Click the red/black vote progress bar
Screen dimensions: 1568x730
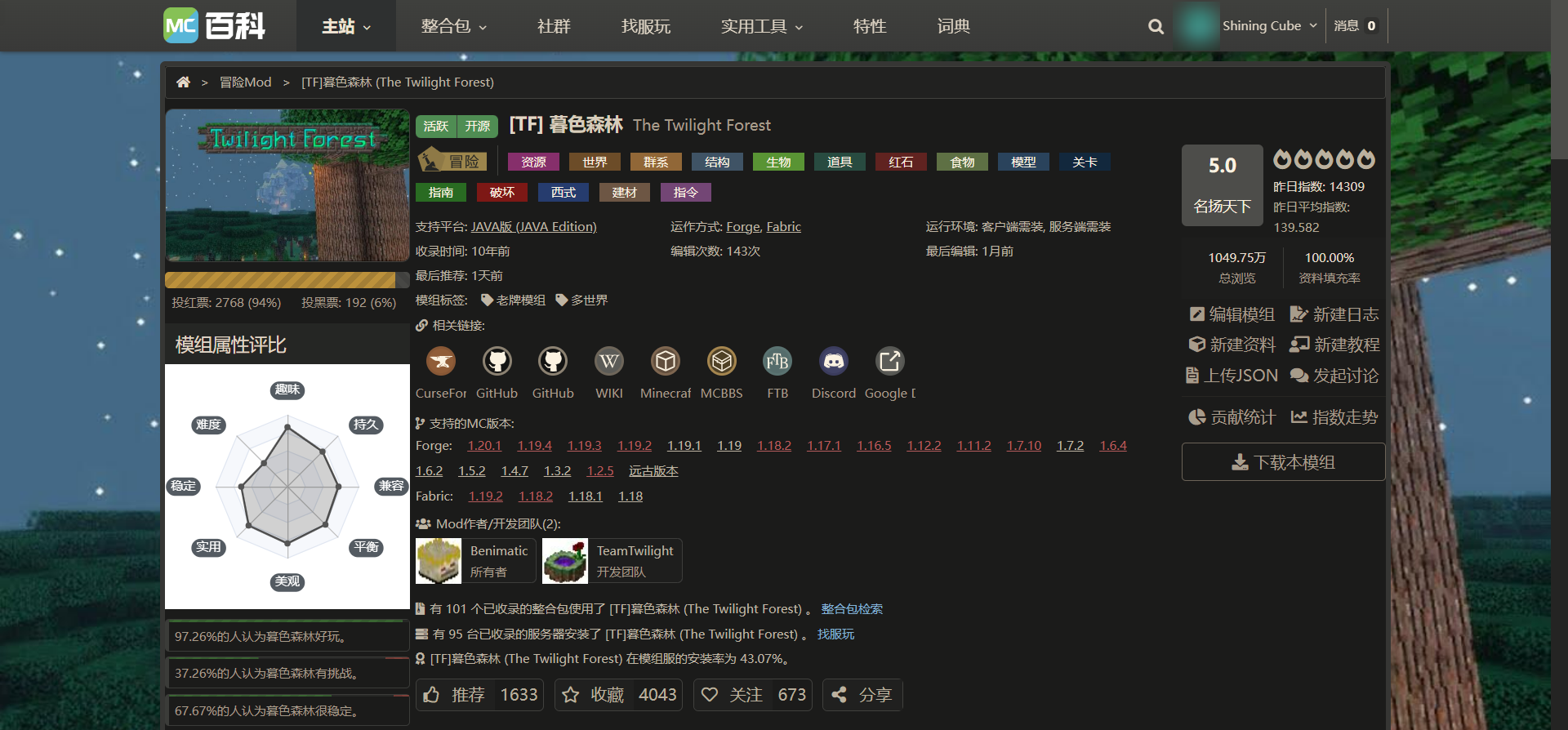click(x=287, y=280)
